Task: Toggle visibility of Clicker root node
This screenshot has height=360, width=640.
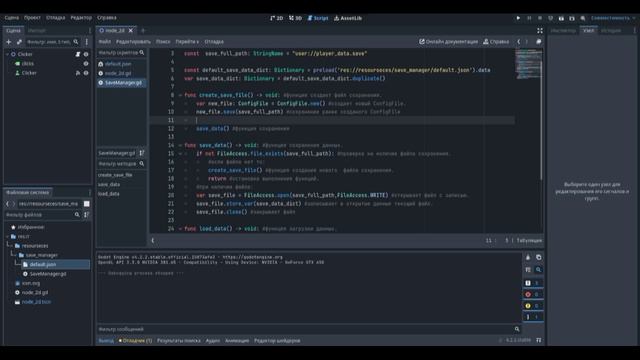Action: pos(86,54)
